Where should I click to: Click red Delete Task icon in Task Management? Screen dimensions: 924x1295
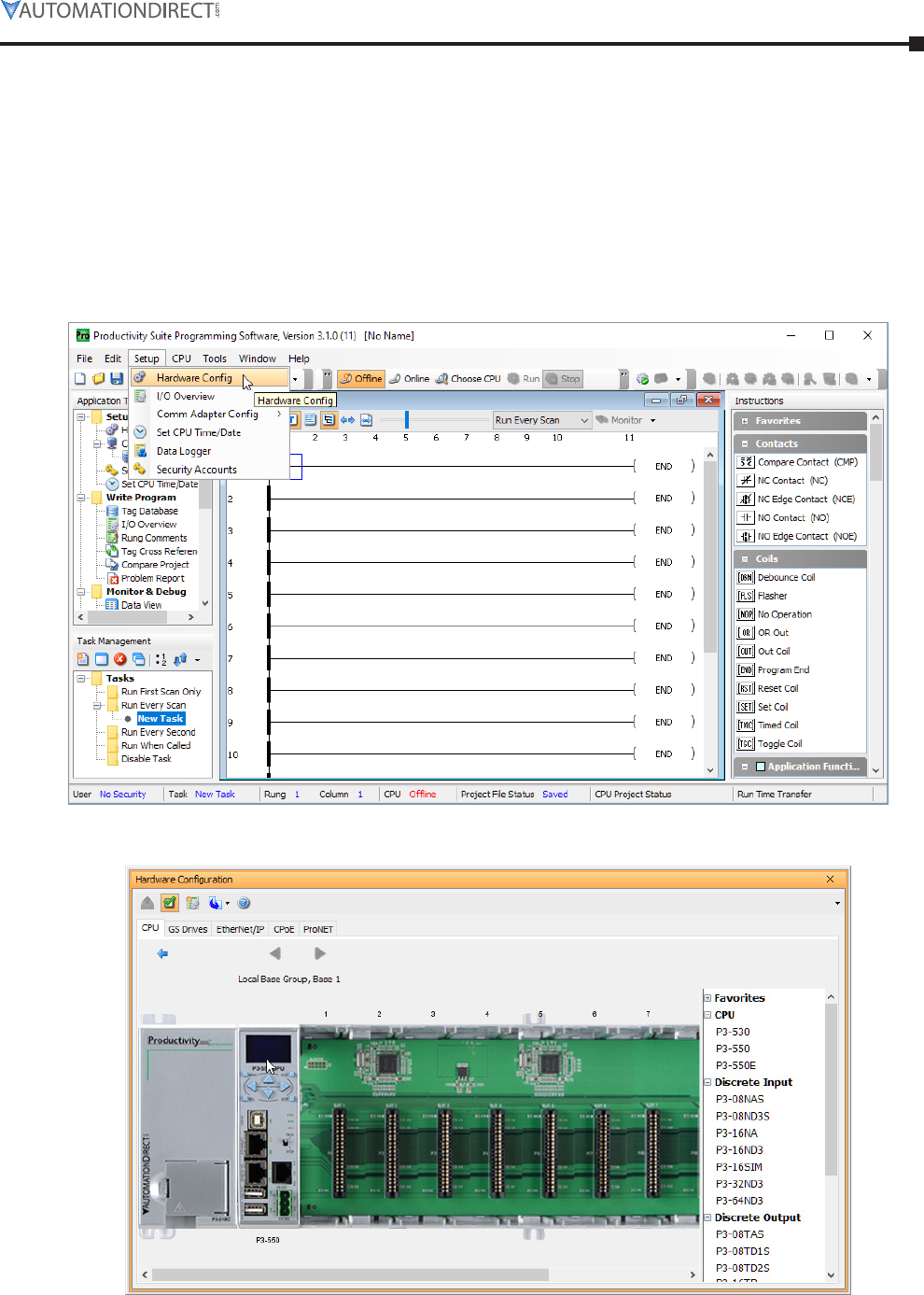click(x=120, y=659)
